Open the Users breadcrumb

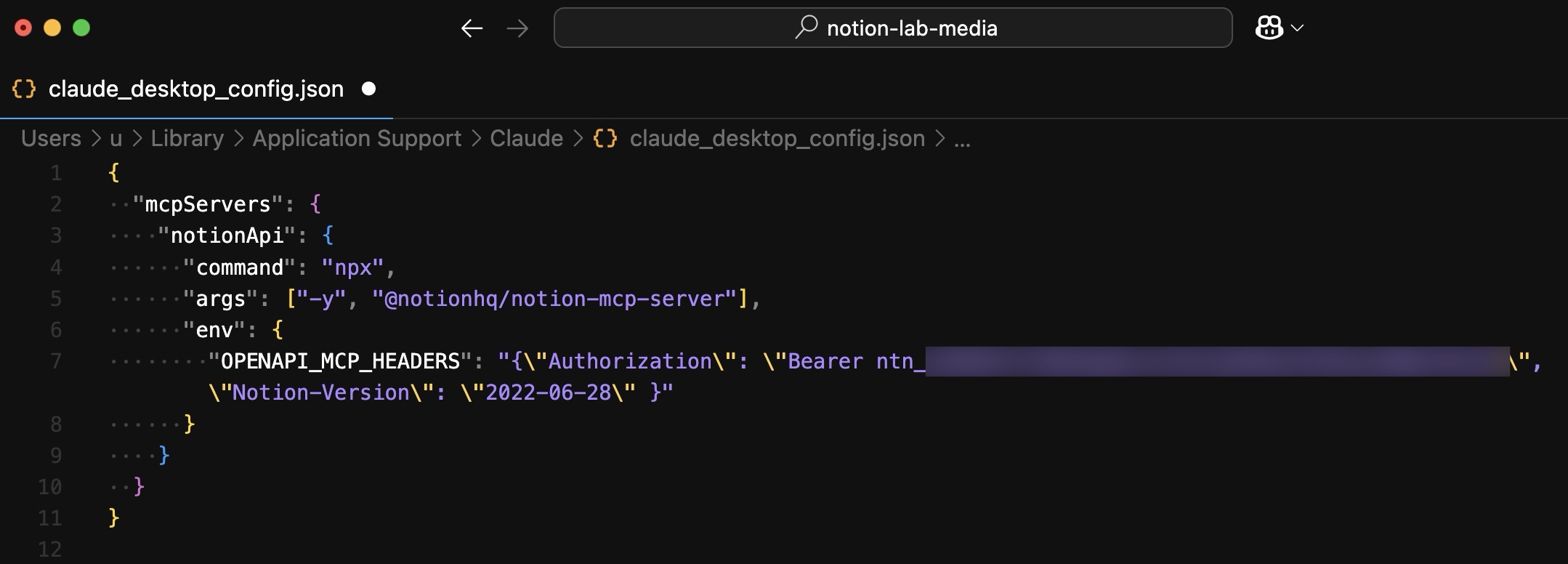pyautogui.click(x=51, y=138)
